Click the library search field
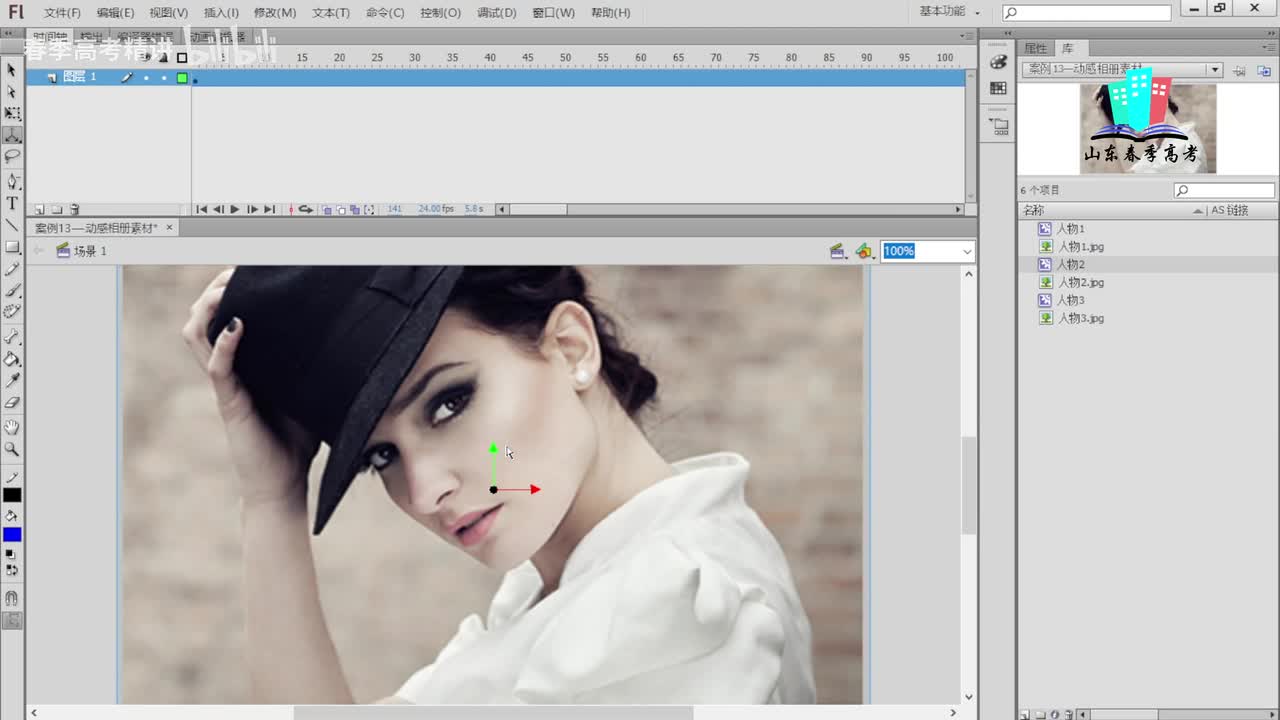Screen dimensions: 1280x720 [1224, 190]
